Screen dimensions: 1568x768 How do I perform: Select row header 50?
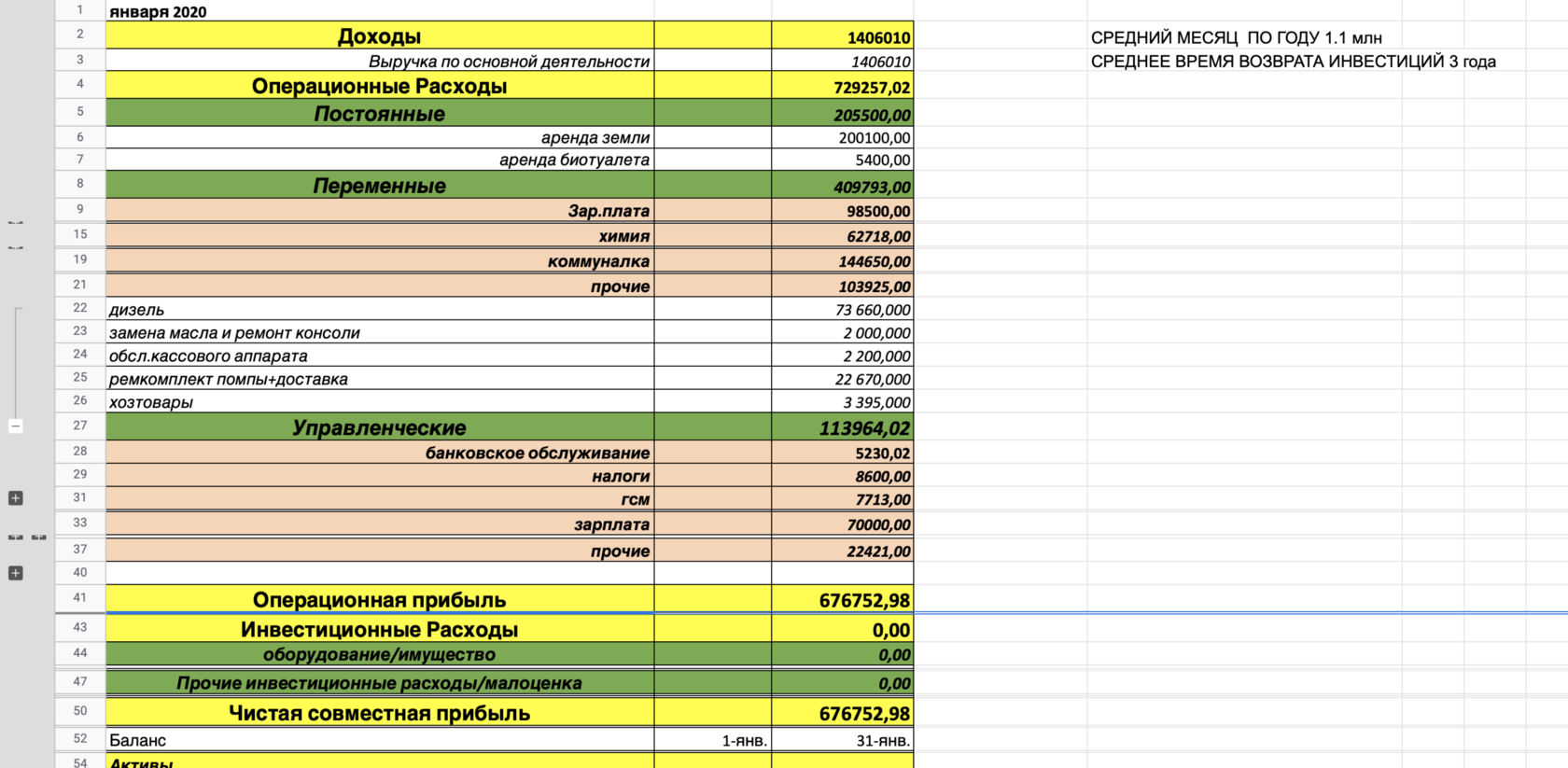tap(80, 711)
